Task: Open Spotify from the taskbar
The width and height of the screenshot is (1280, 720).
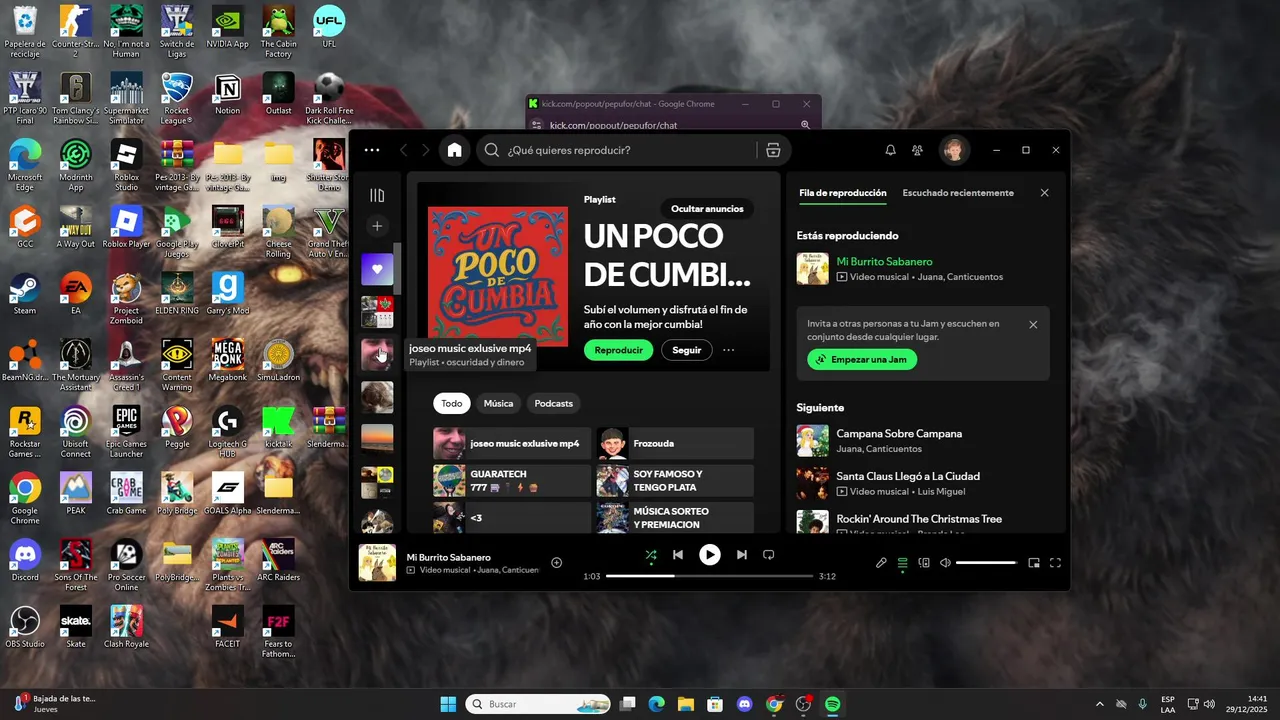Action: coord(832,704)
